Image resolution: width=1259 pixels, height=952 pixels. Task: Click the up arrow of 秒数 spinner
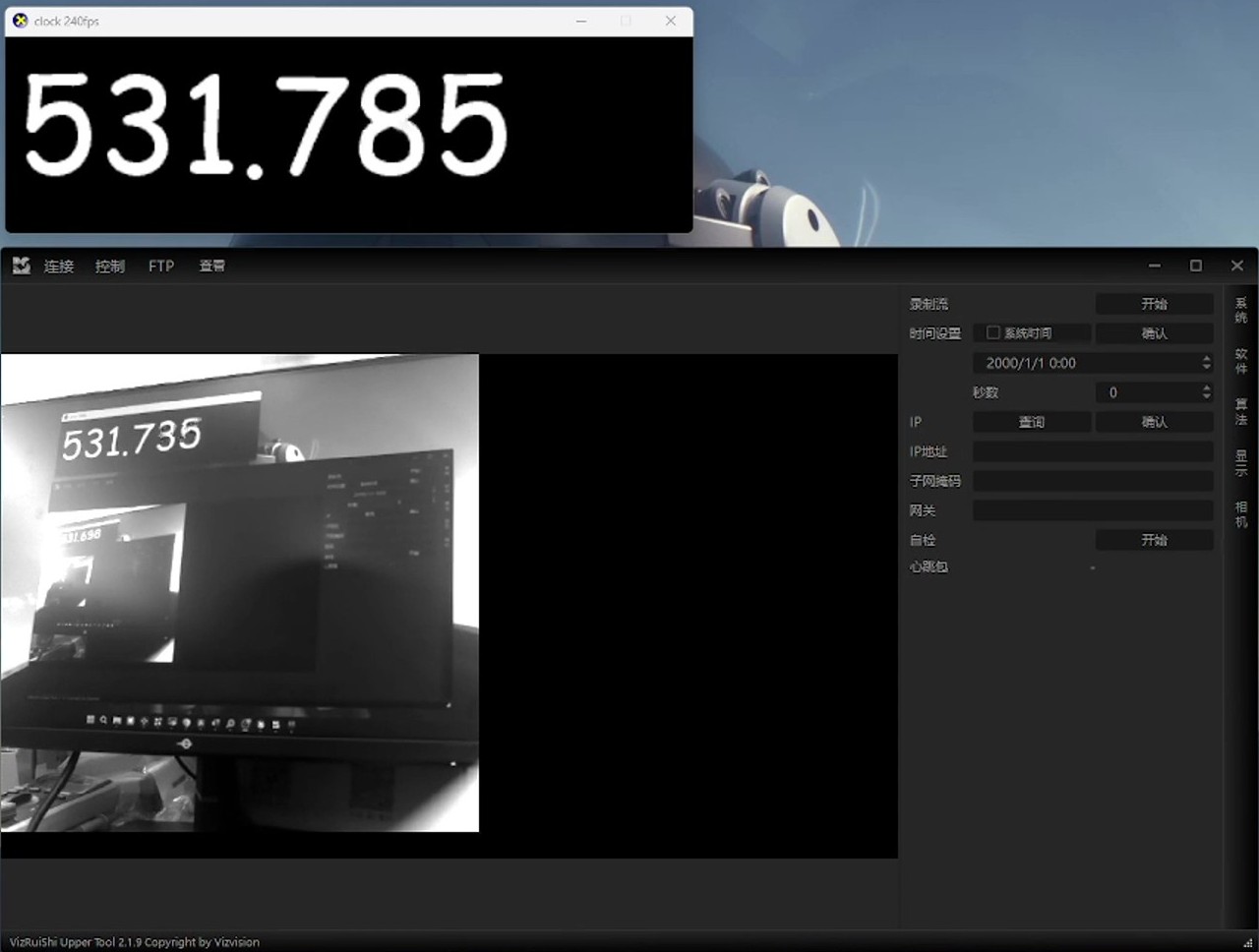[x=1206, y=388]
